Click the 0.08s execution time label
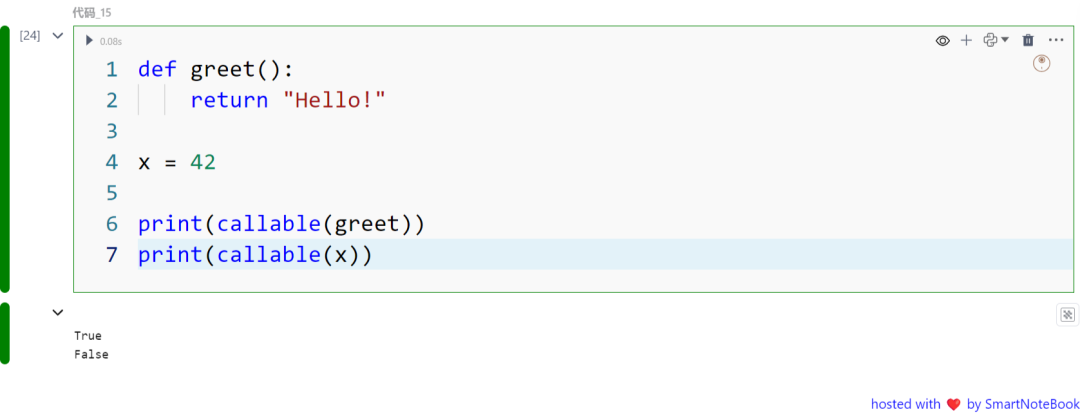 pyautogui.click(x=111, y=41)
